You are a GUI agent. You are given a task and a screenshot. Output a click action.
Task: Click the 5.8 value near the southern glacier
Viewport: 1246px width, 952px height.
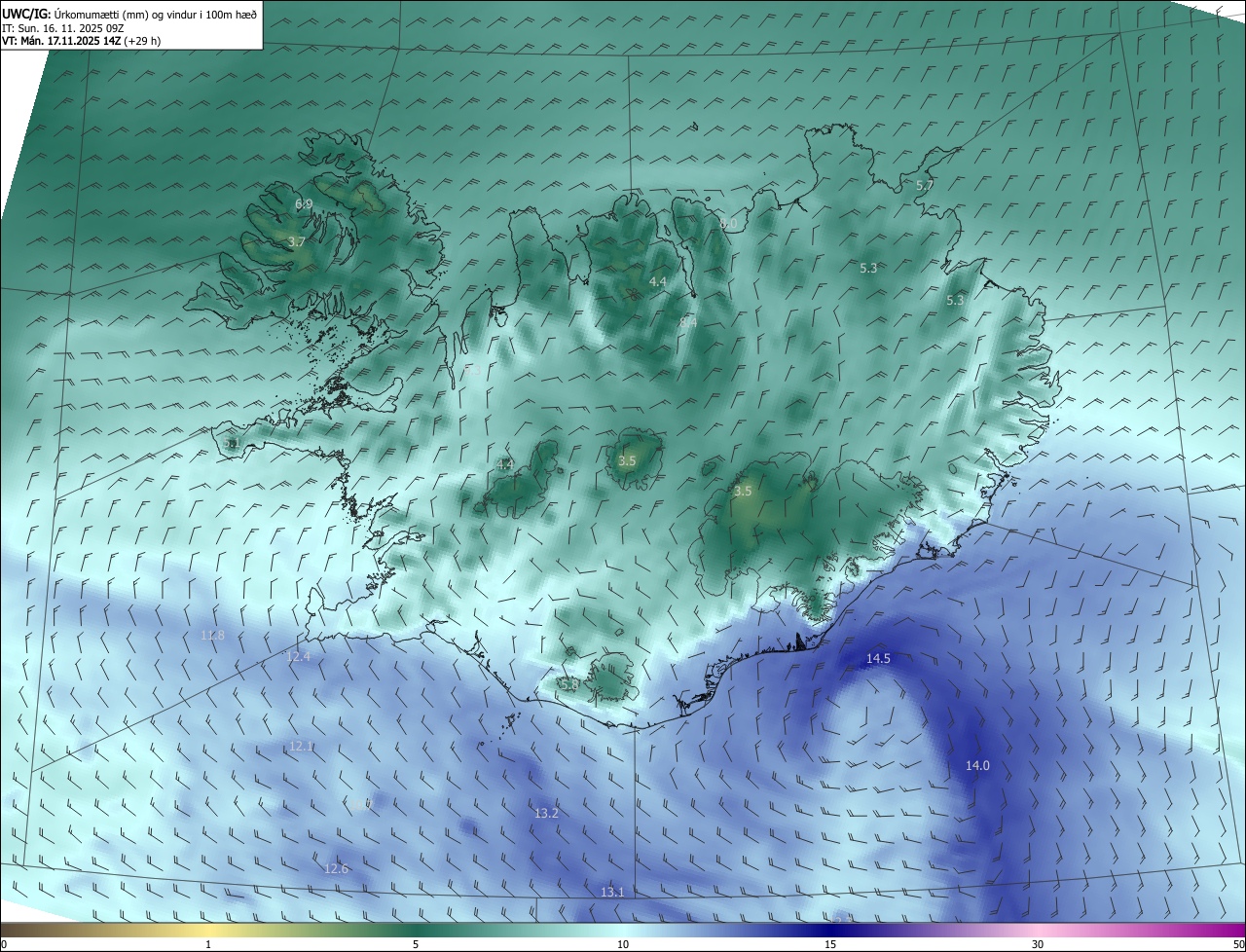tap(569, 684)
